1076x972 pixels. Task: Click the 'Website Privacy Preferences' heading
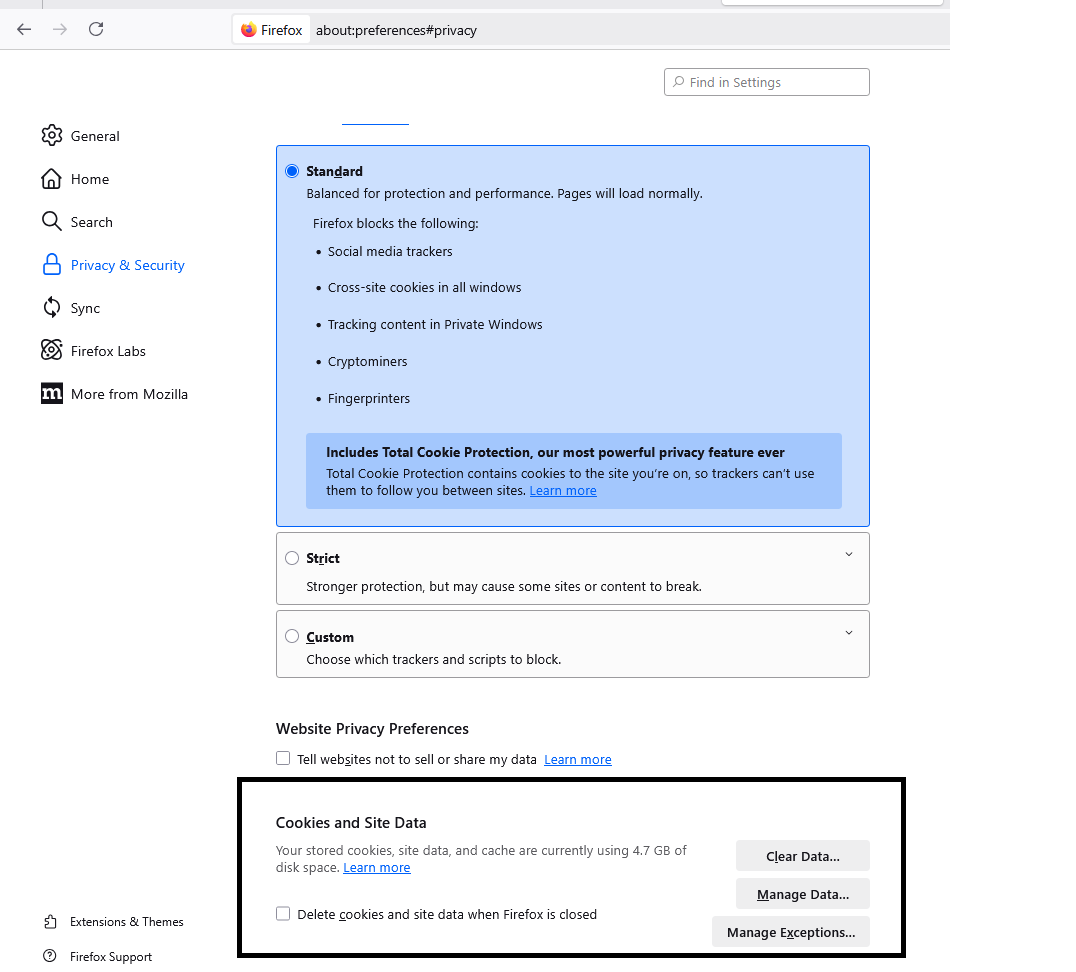pyautogui.click(x=372, y=728)
